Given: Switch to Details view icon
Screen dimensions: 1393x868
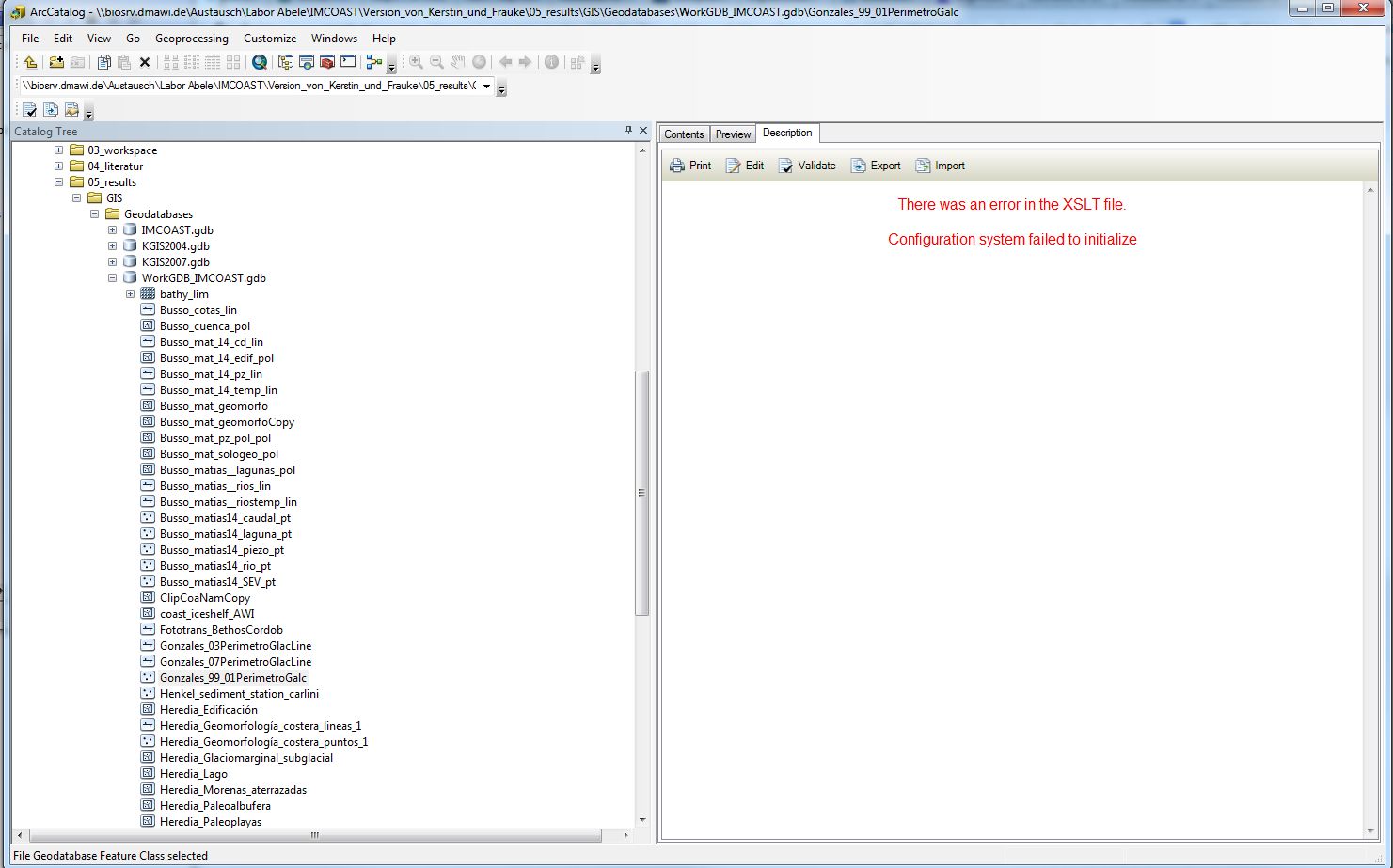Looking at the screenshot, I should [213, 62].
